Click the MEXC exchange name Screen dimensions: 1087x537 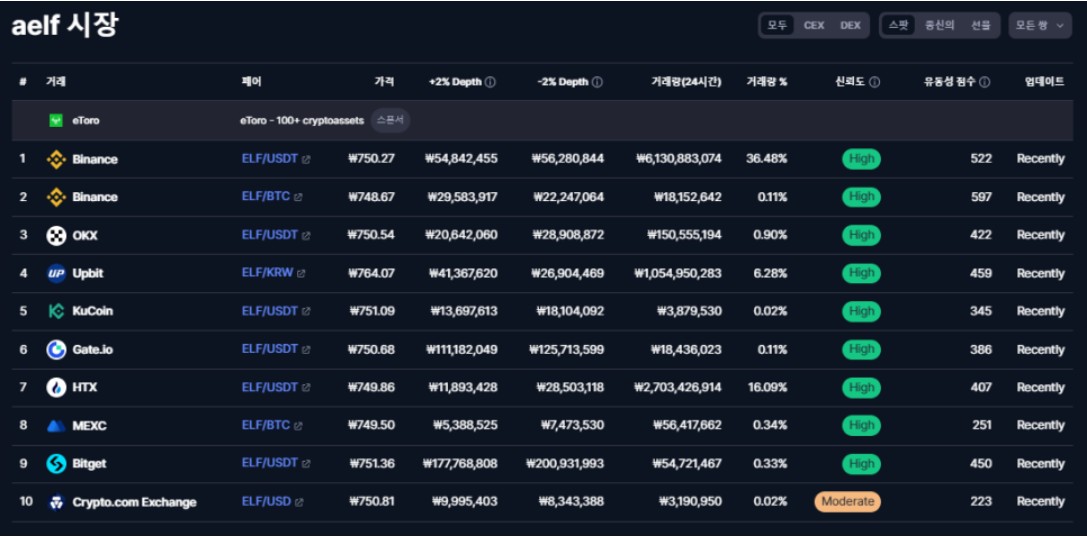[89, 426]
